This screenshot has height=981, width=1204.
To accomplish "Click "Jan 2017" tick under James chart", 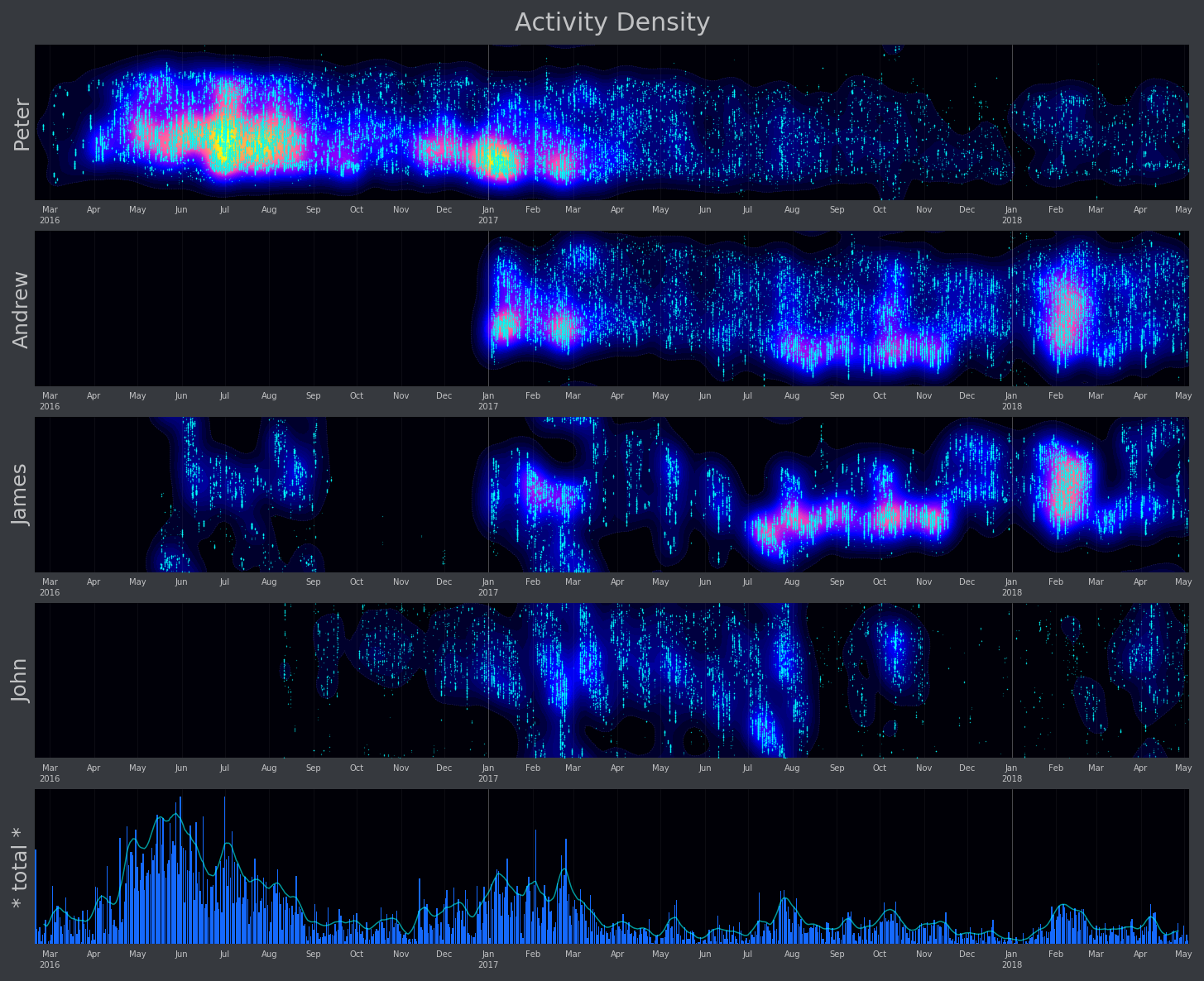I will click(488, 587).
